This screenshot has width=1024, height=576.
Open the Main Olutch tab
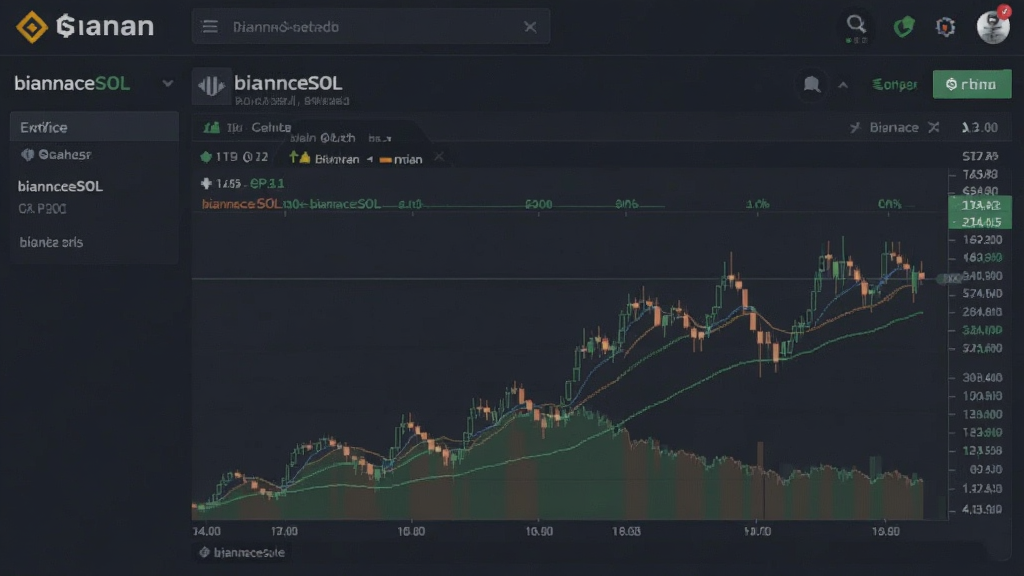(x=323, y=138)
